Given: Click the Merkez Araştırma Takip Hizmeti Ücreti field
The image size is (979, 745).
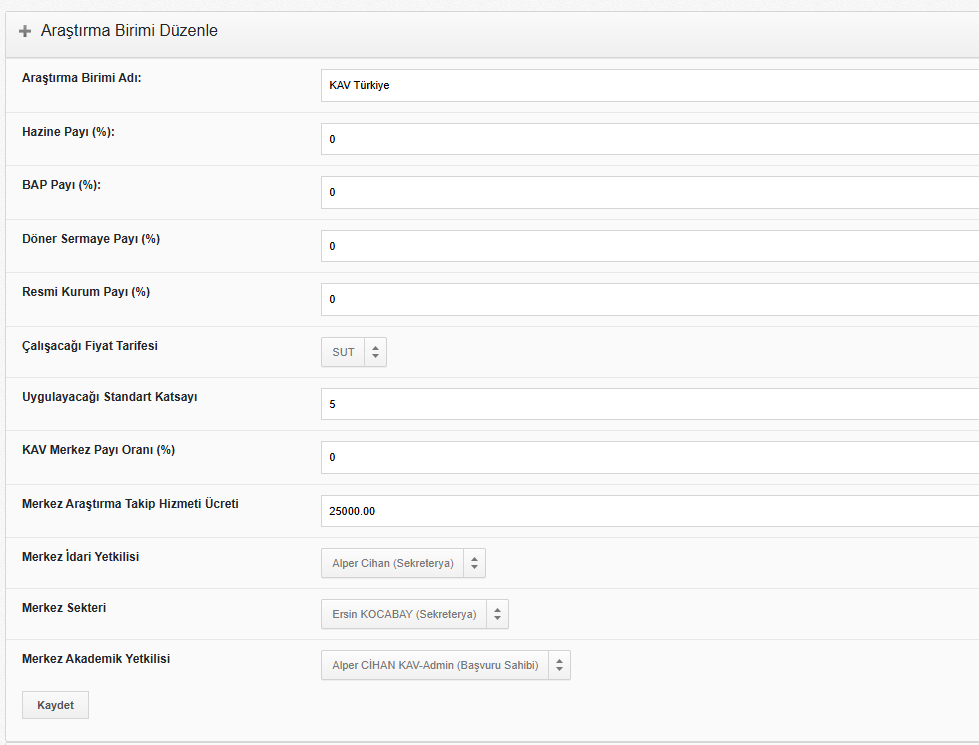Looking at the screenshot, I should [650, 511].
